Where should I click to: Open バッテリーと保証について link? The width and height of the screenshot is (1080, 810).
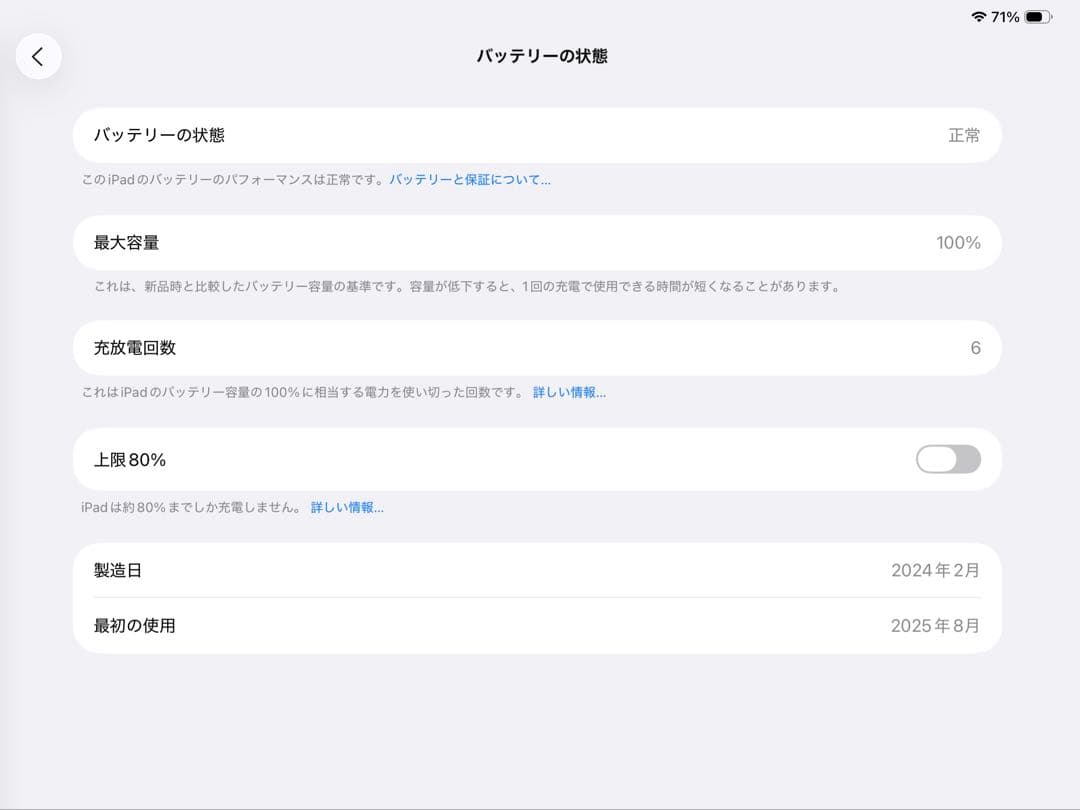[470, 179]
